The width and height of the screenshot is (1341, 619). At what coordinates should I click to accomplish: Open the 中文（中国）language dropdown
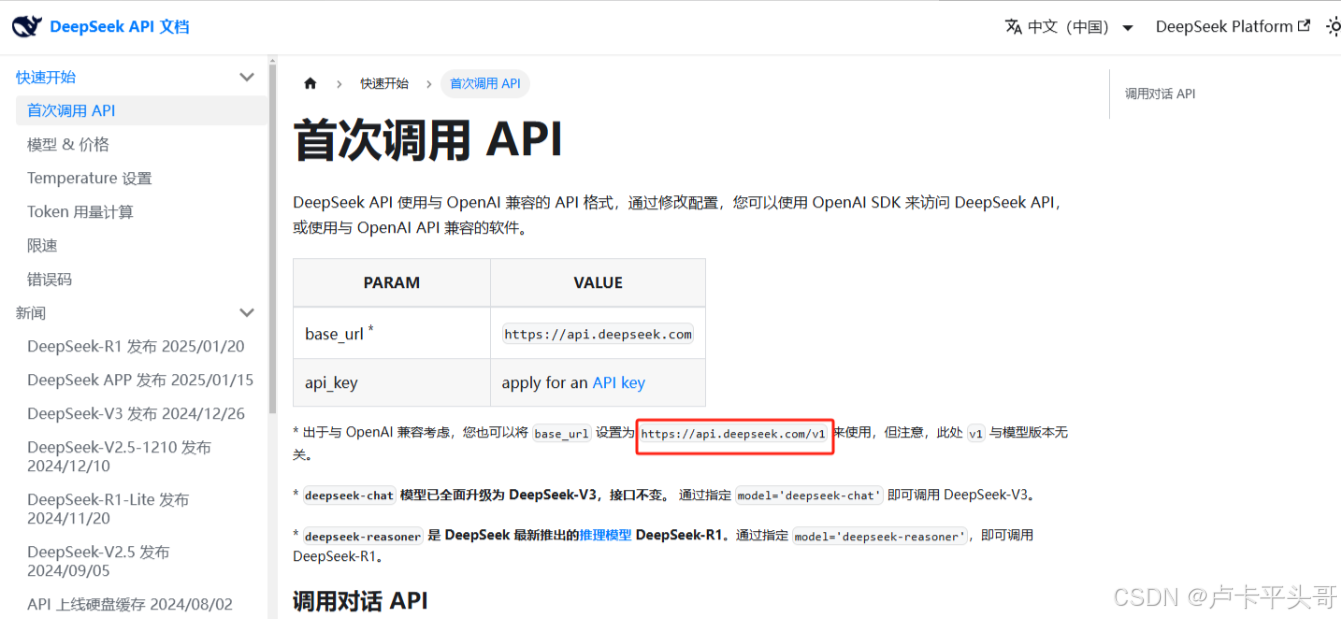1070,27
